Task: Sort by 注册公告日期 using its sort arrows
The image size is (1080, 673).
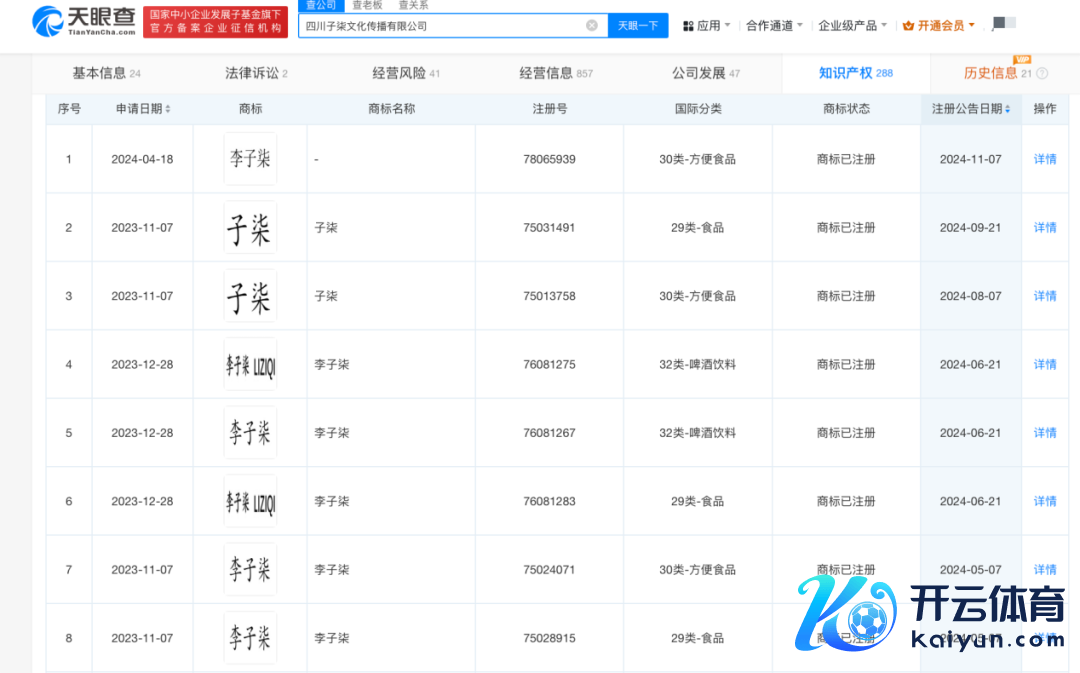Action: [x=1008, y=109]
